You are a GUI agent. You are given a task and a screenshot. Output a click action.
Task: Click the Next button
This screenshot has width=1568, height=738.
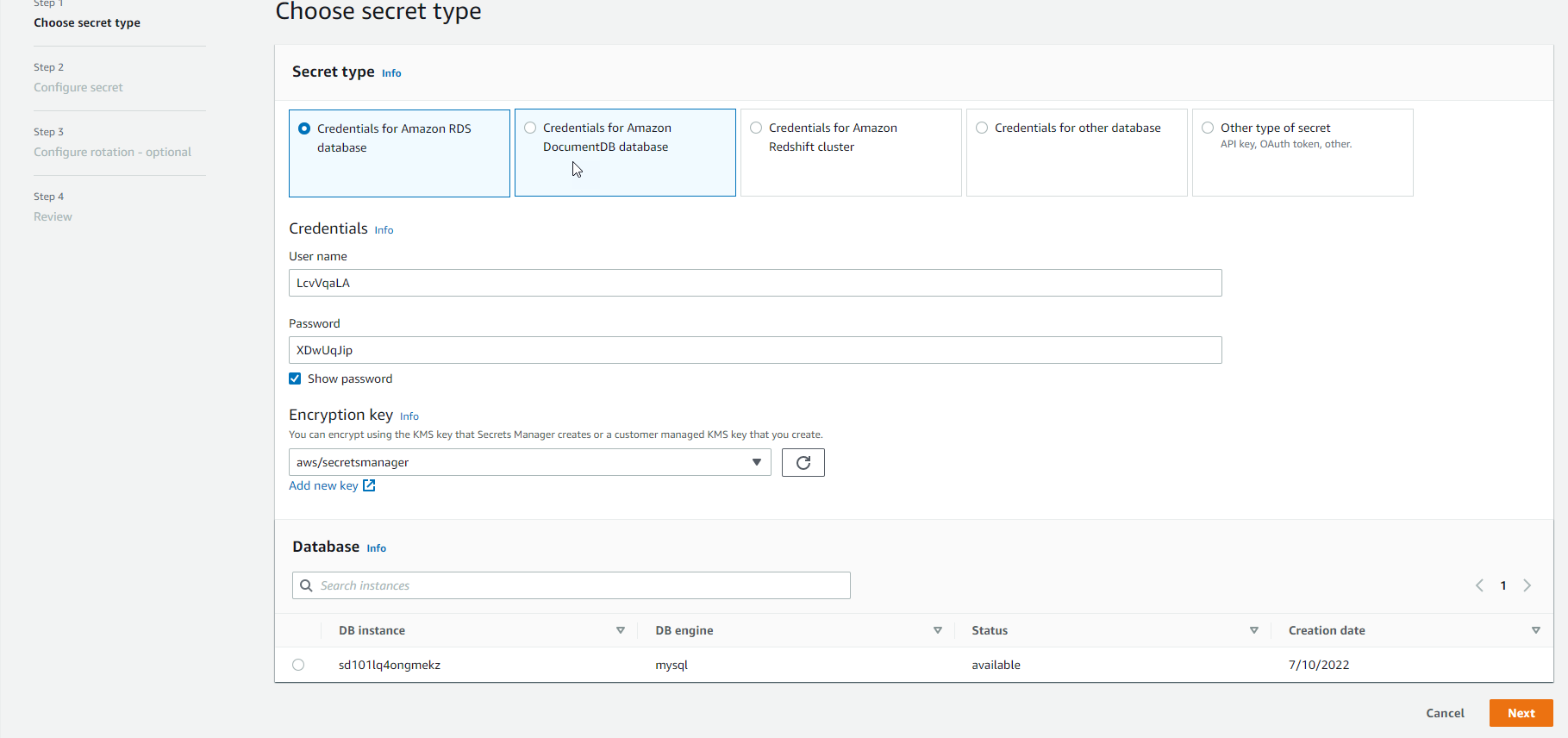pyautogui.click(x=1521, y=713)
